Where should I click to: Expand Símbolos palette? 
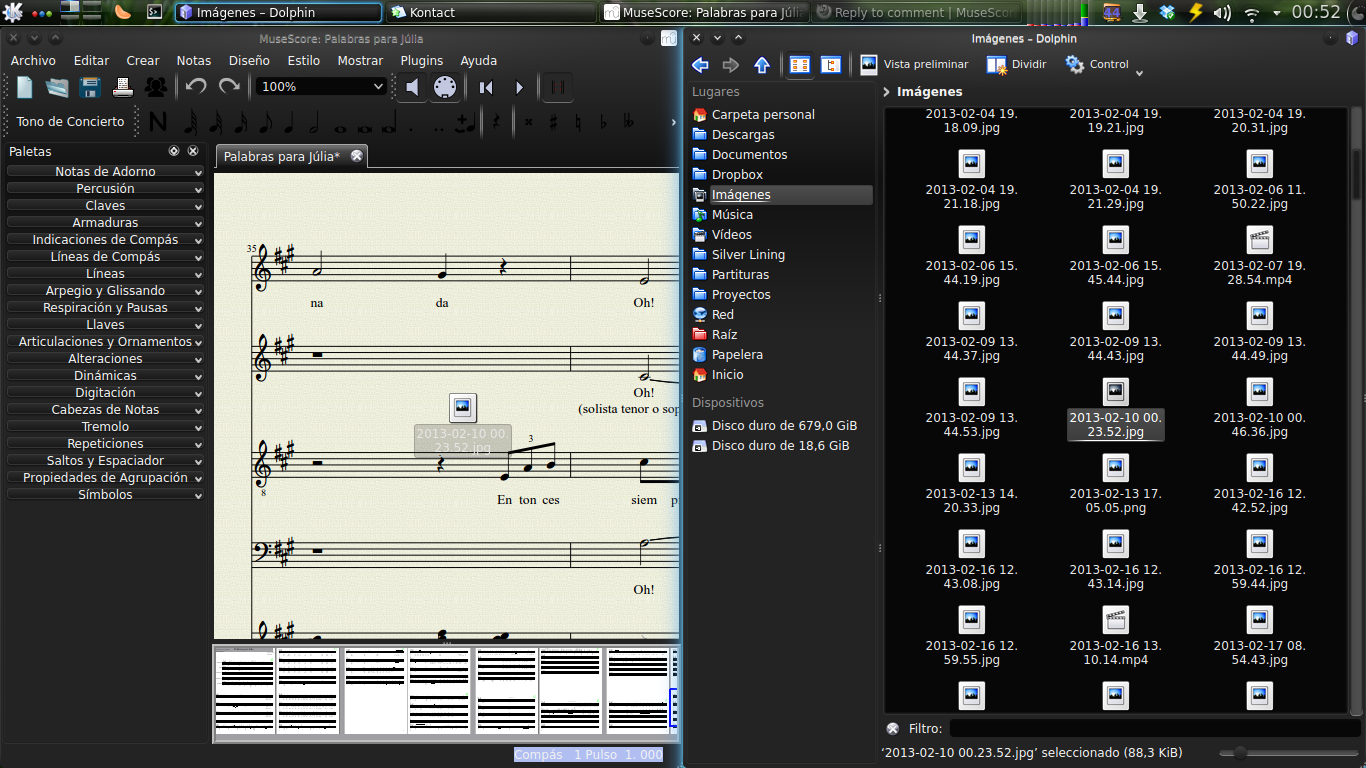[x=105, y=495]
